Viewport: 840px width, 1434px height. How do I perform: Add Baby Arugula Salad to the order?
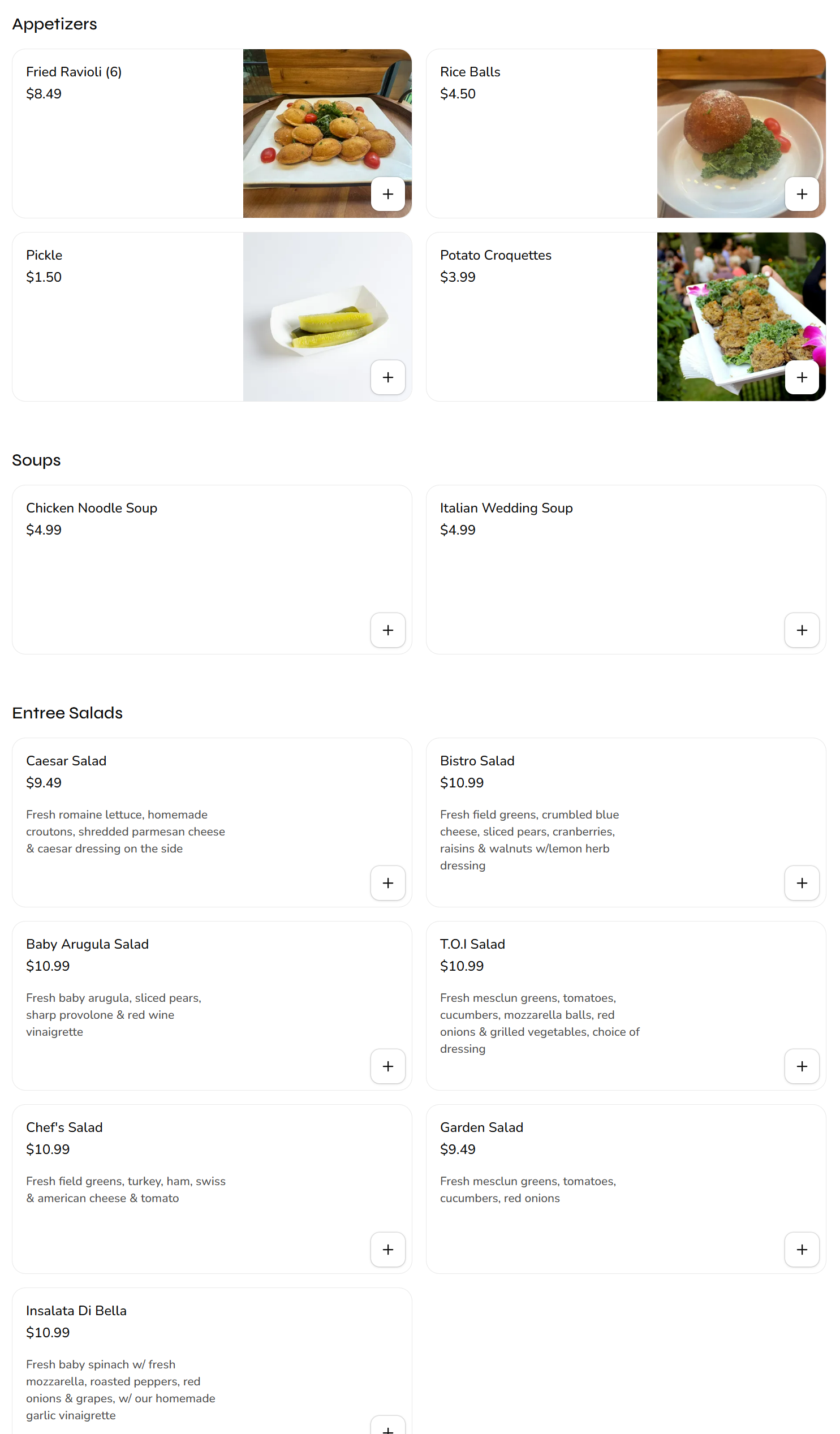tap(387, 1066)
